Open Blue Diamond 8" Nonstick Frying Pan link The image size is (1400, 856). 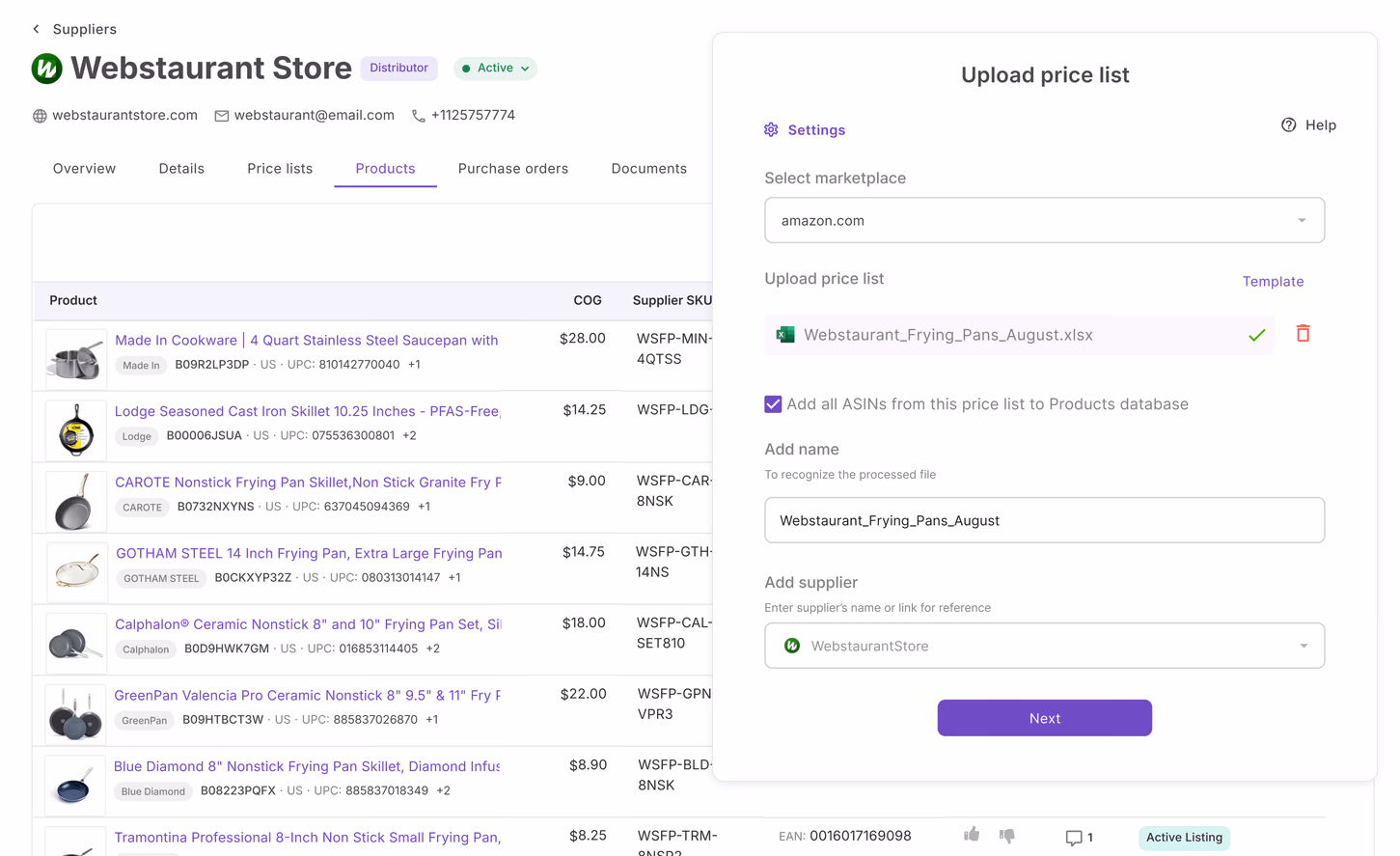pyautogui.click(x=307, y=766)
